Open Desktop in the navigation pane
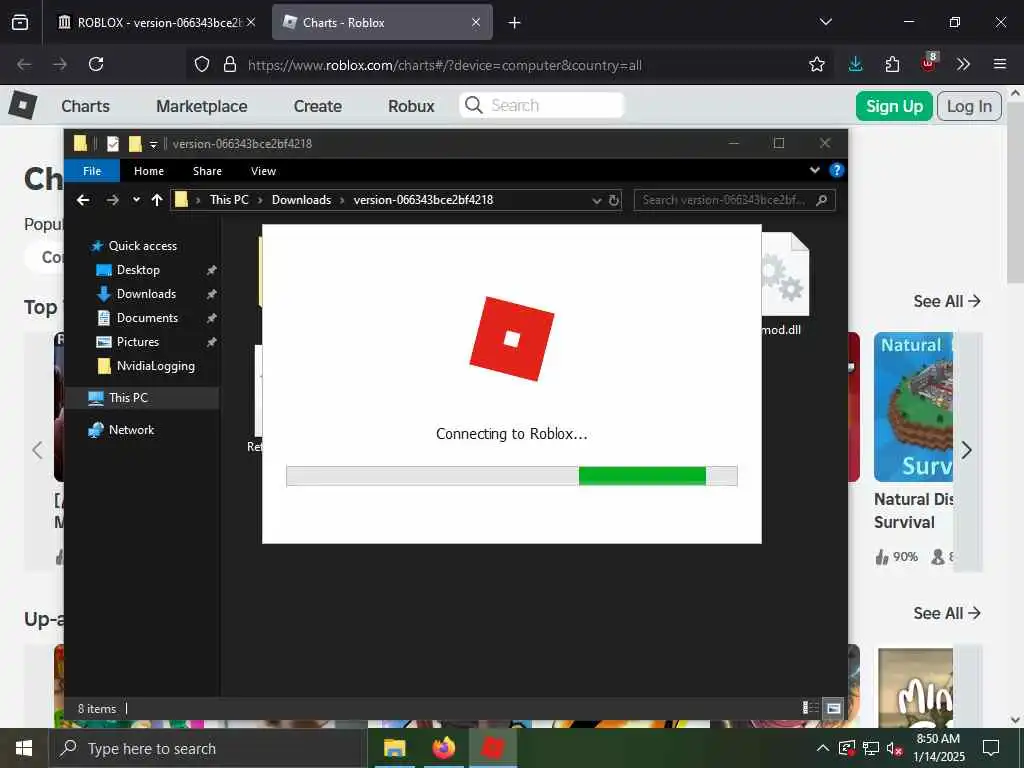 [x=138, y=270]
